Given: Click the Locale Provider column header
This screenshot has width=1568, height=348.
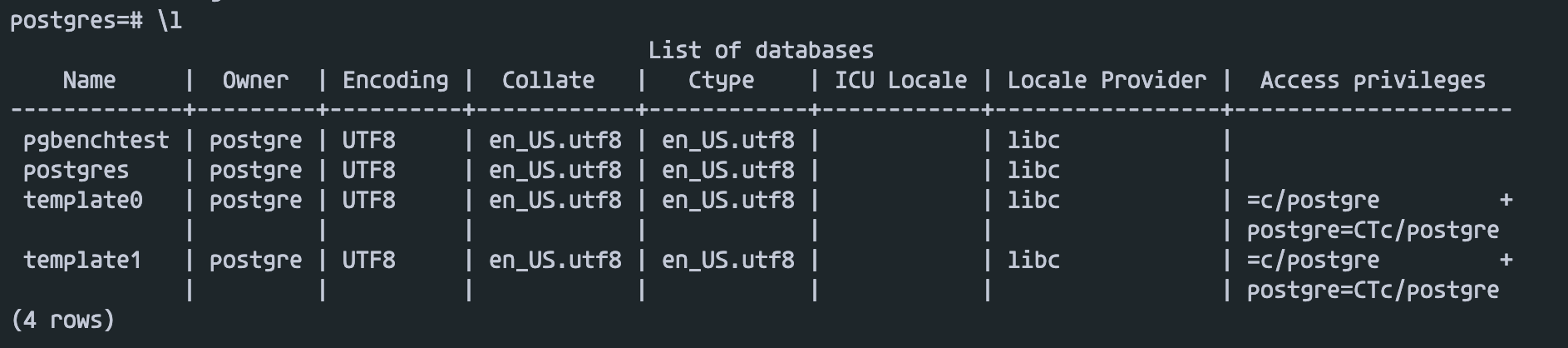Looking at the screenshot, I should (x=1107, y=81).
